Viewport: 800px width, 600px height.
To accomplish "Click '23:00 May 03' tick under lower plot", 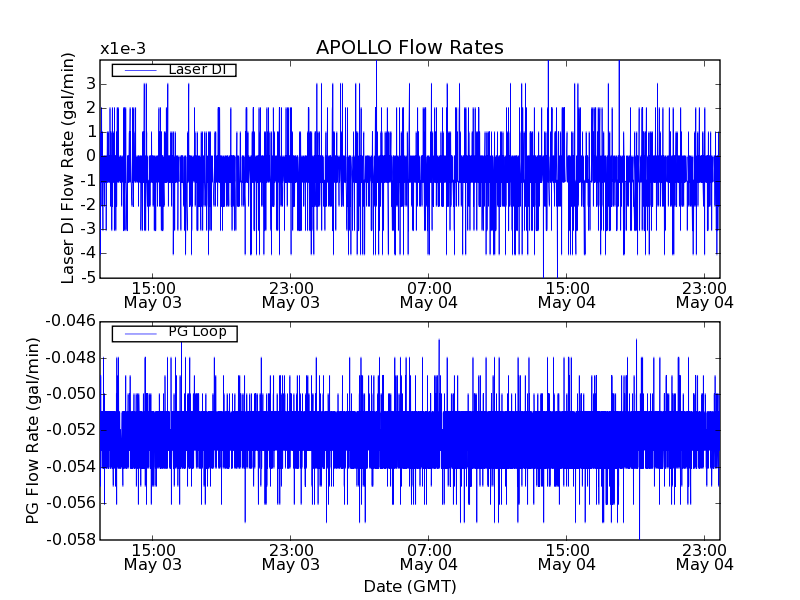I will (x=290, y=557).
